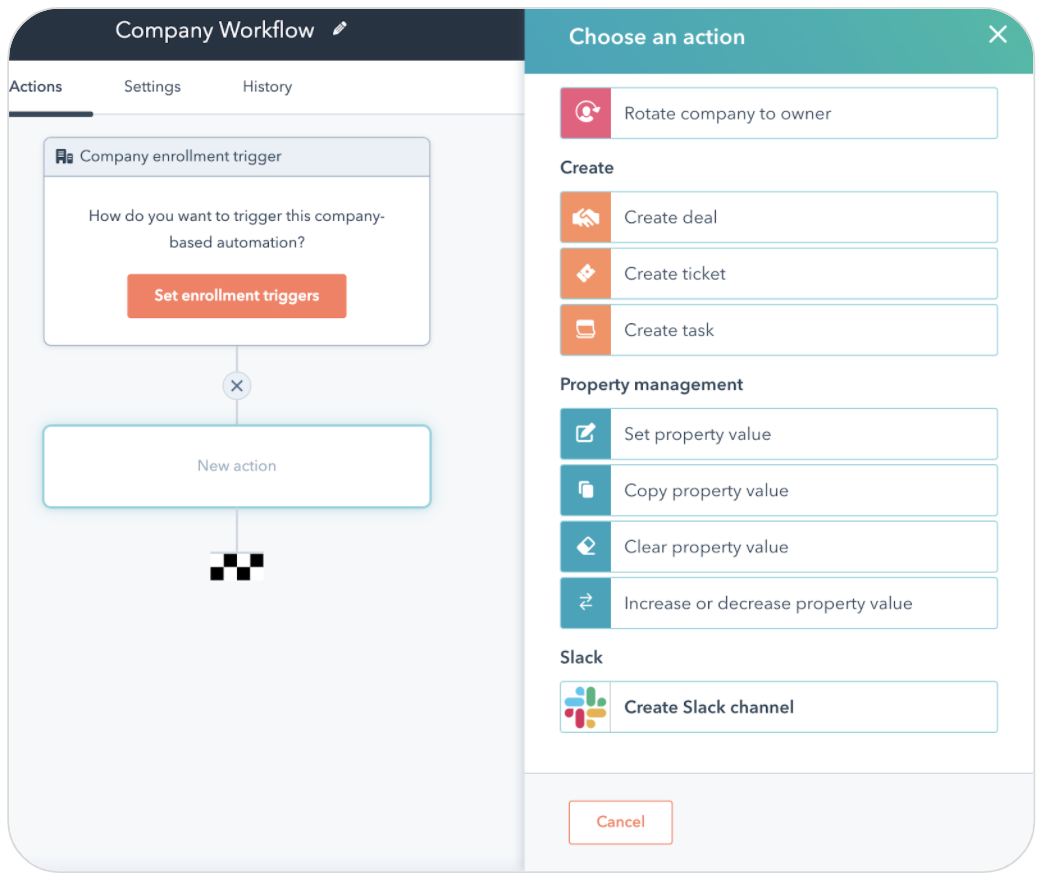Select the Actions tab
The height and width of the screenshot is (878, 1044).
tap(36, 87)
